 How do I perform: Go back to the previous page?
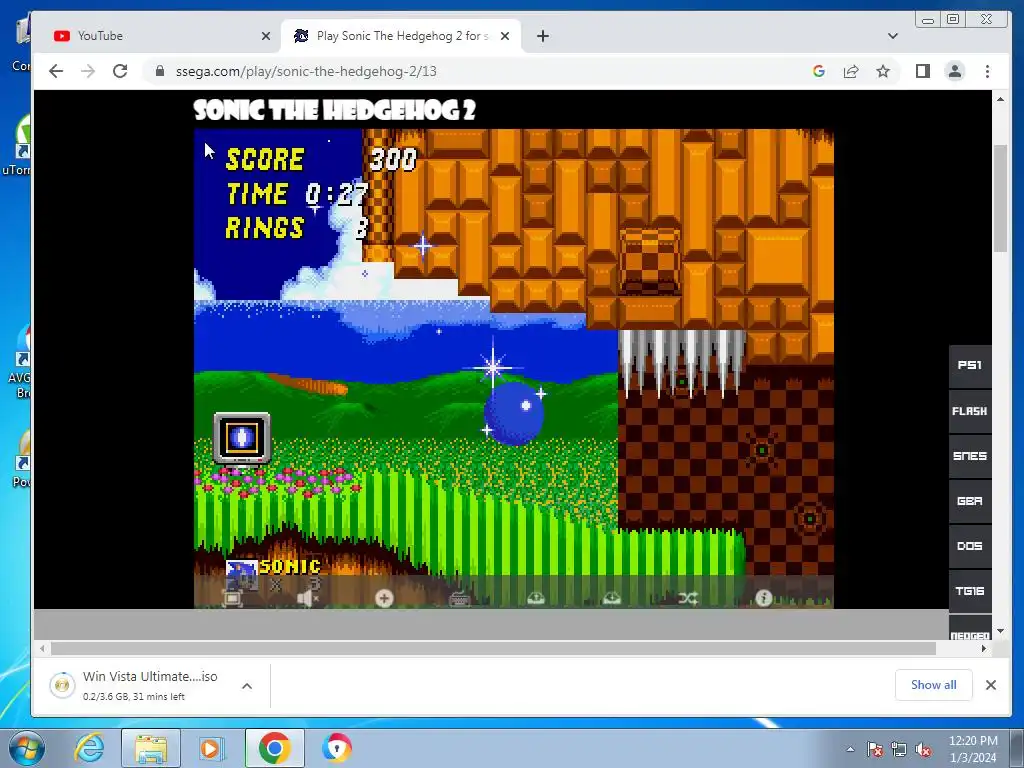(56, 71)
